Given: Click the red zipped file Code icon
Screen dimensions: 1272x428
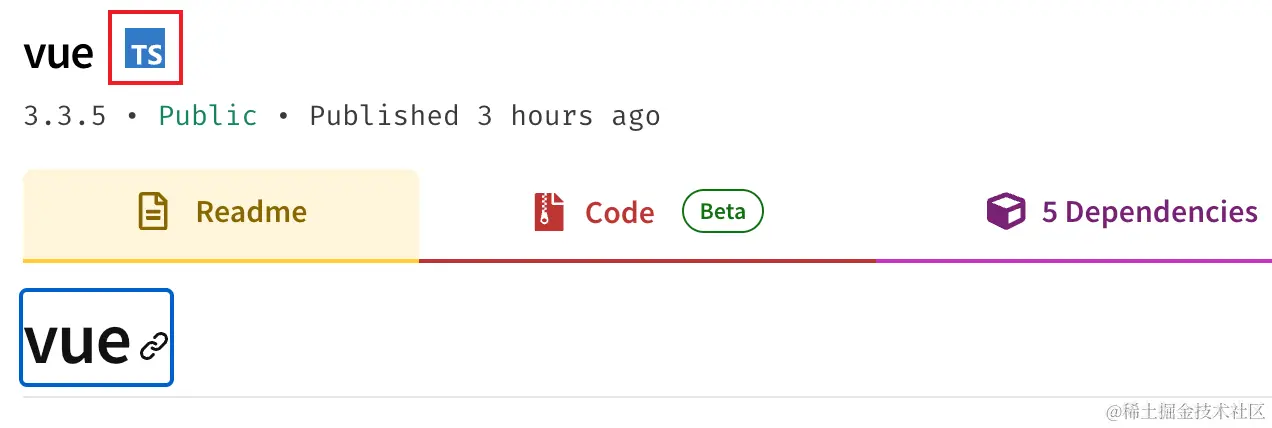Looking at the screenshot, I should click(549, 212).
